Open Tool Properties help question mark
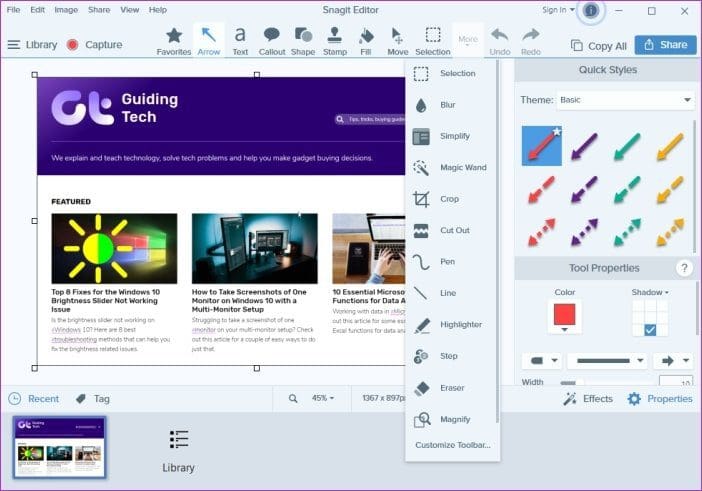Viewport: 702px width, 491px height. [684, 268]
